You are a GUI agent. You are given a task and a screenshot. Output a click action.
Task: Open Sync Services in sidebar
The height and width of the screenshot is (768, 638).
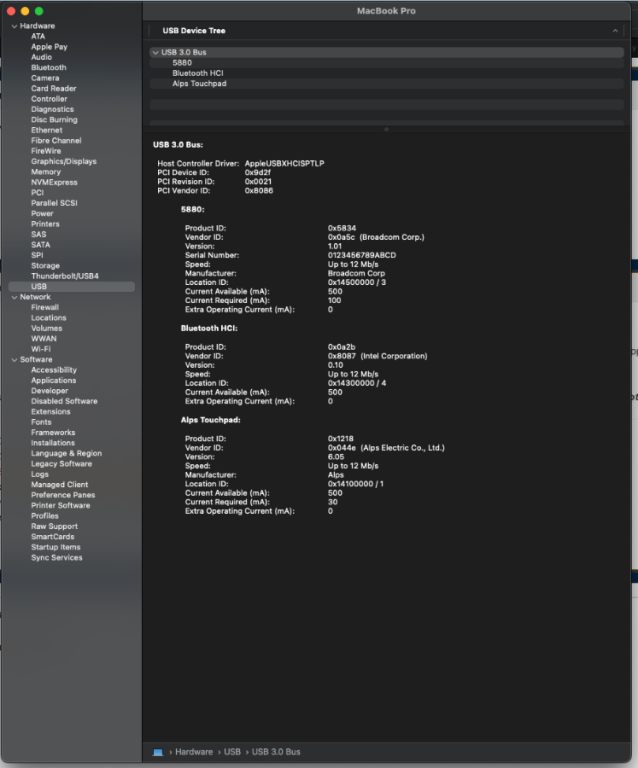click(x=56, y=557)
